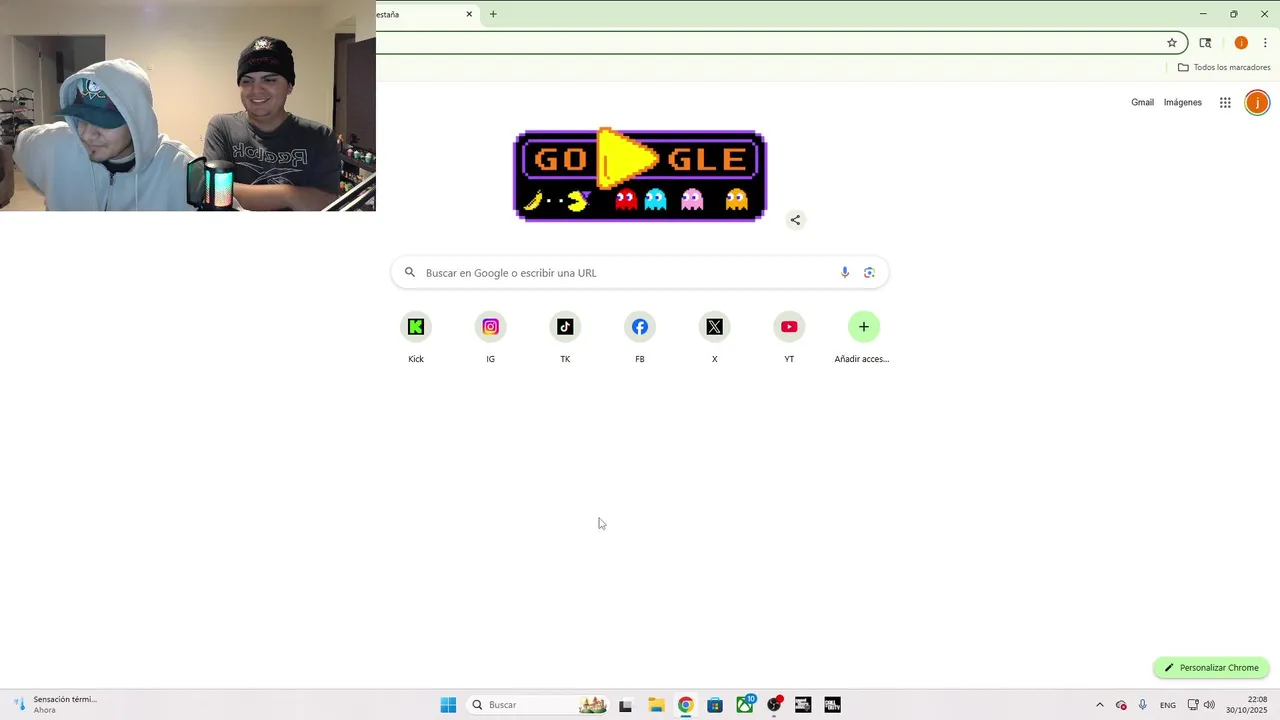Start voice search with the microphone icon
Image resolution: width=1280 pixels, height=720 pixels.
pyautogui.click(x=845, y=273)
